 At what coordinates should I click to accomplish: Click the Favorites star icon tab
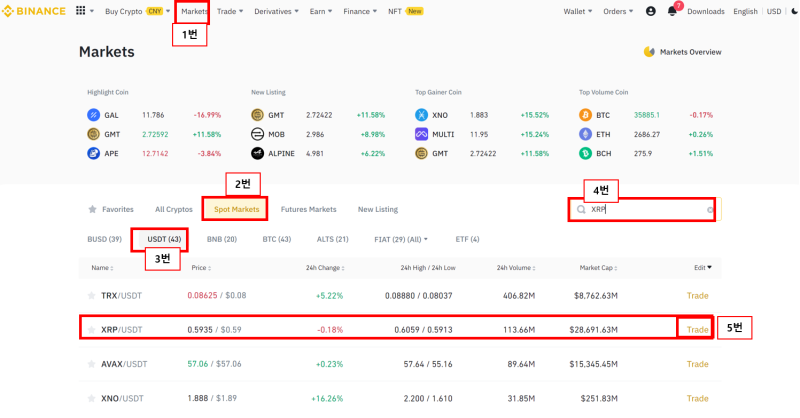(x=92, y=209)
